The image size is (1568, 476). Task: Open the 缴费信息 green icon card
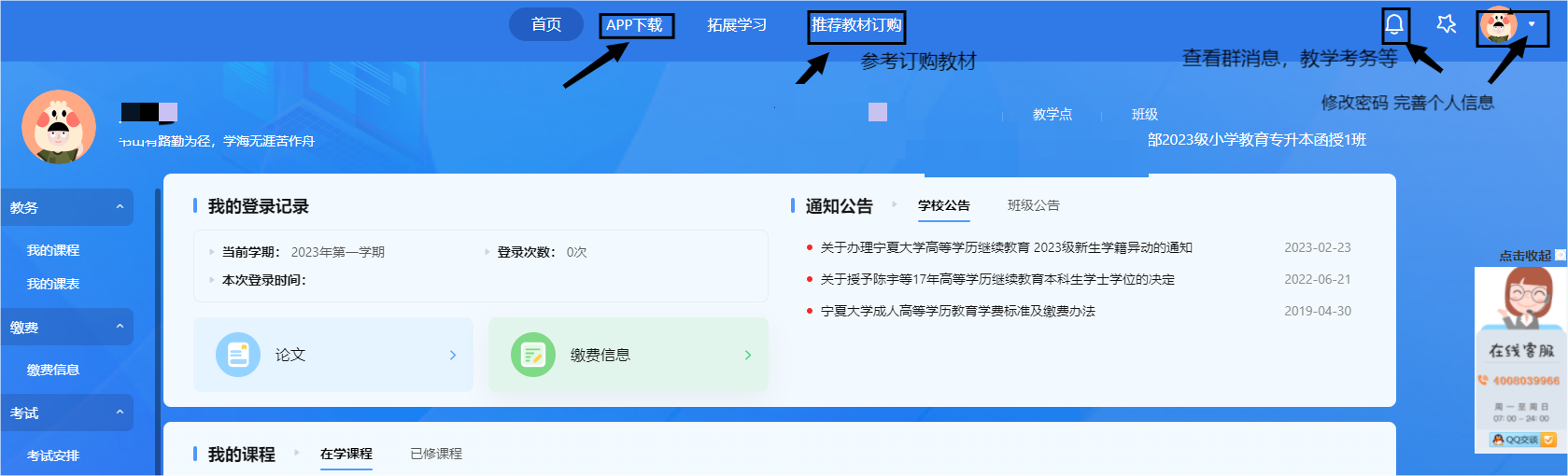[x=628, y=355]
